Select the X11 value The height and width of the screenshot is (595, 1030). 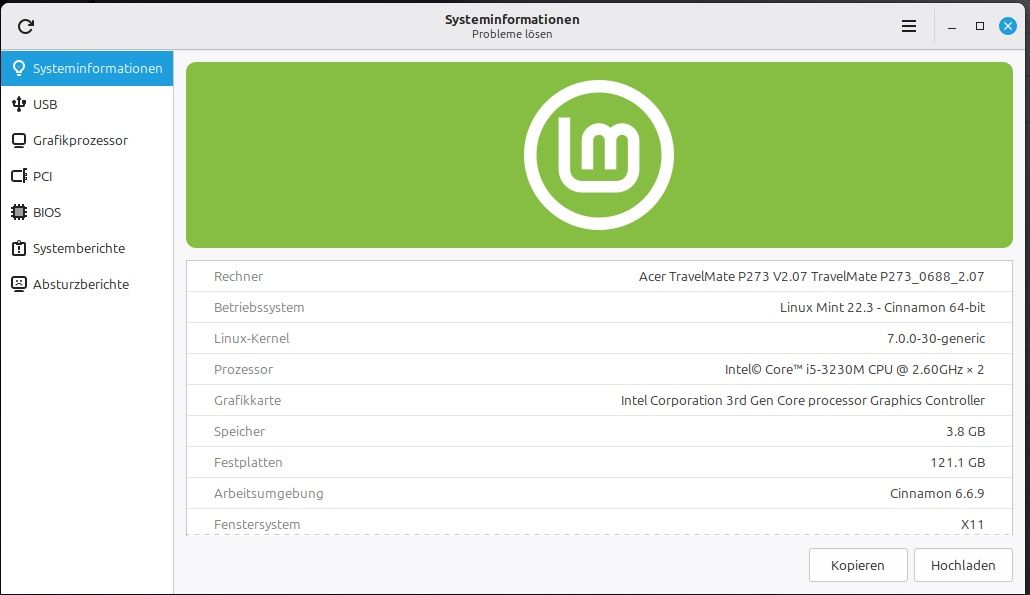pyautogui.click(x=972, y=524)
